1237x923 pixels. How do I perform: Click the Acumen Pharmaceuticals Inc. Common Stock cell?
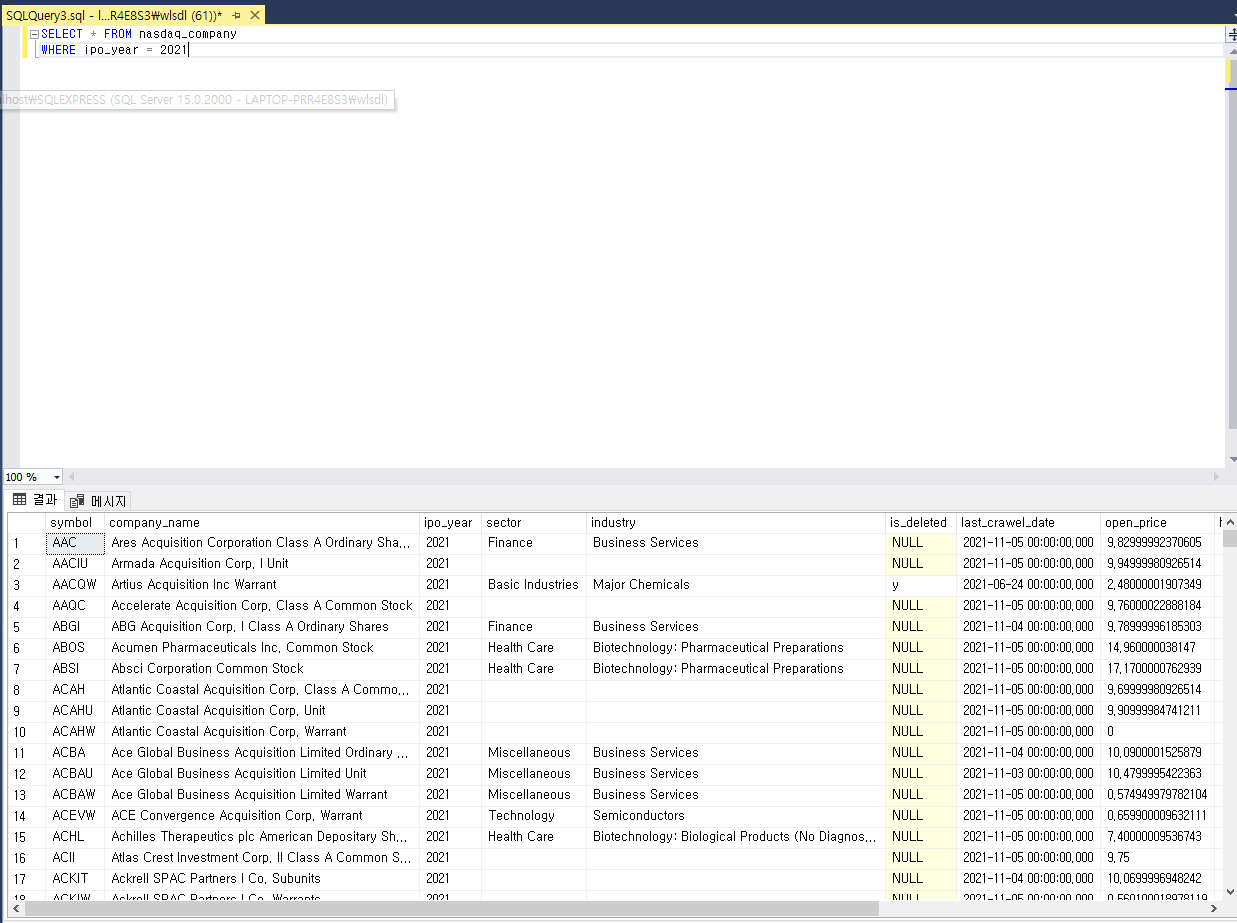click(x=262, y=648)
